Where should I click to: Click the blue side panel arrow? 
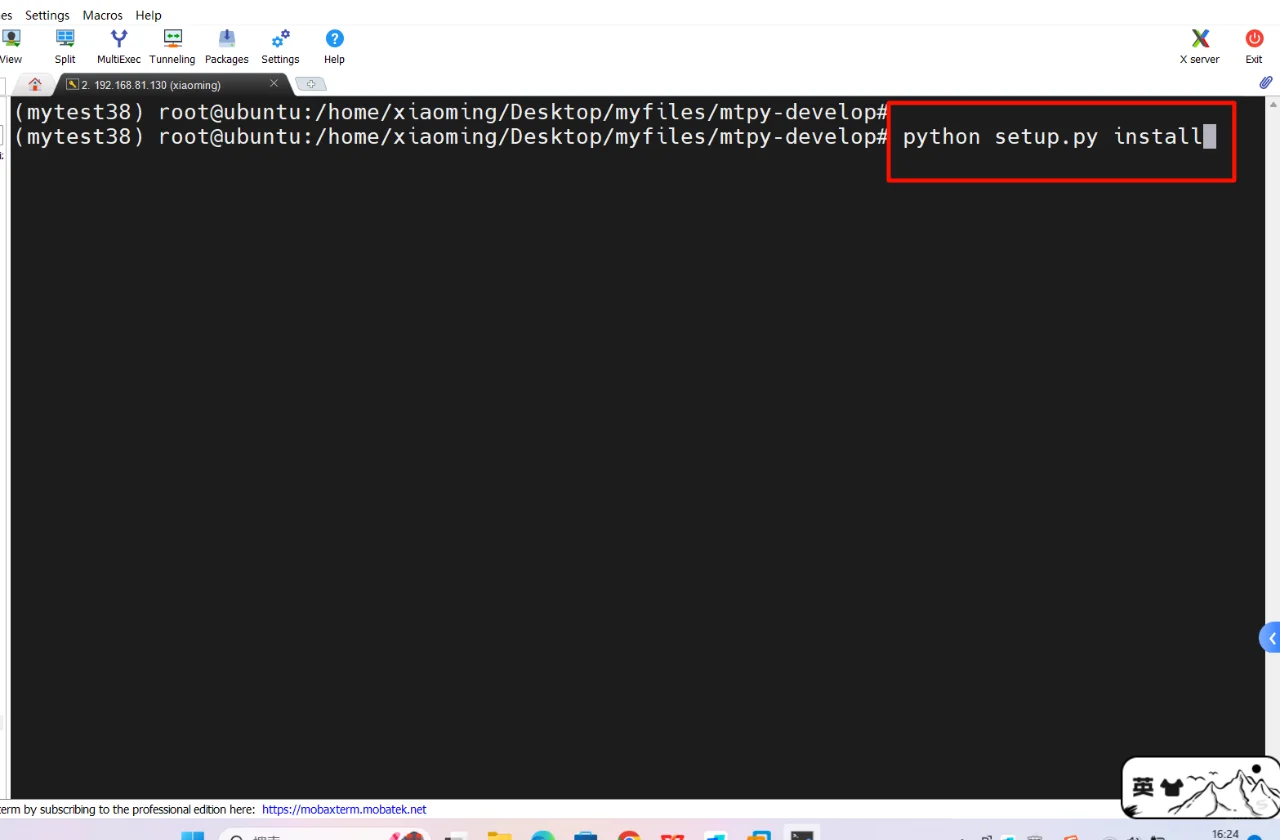[x=1270, y=638]
